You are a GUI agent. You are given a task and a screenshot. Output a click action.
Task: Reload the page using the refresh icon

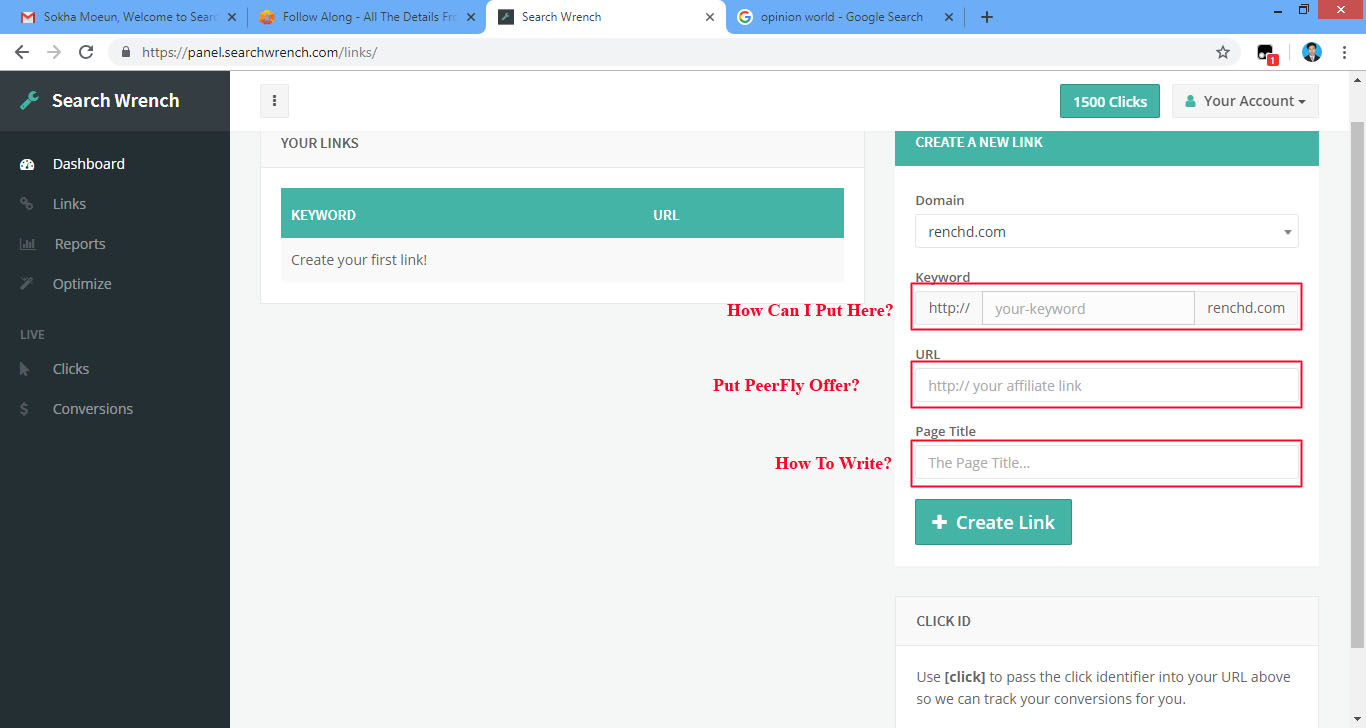pyautogui.click(x=86, y=52)
